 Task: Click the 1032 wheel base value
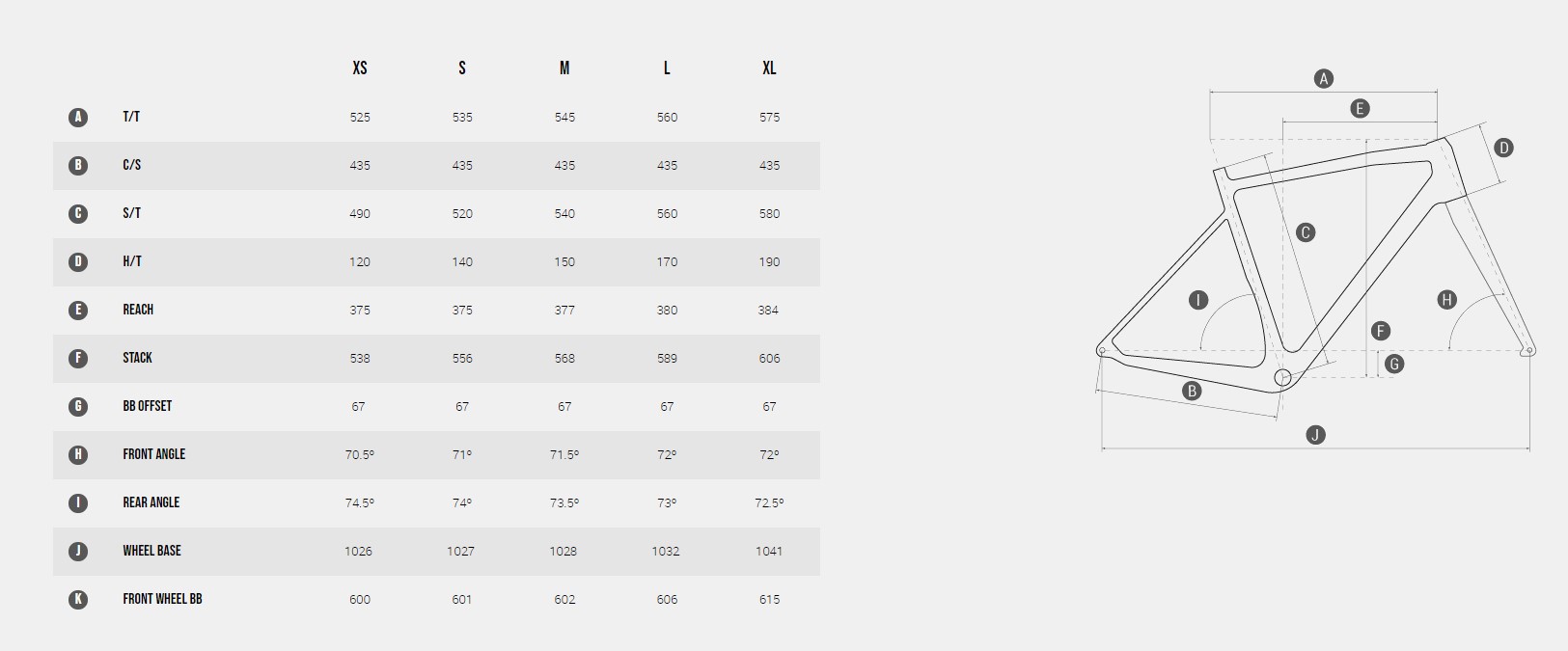click(666, 551)
